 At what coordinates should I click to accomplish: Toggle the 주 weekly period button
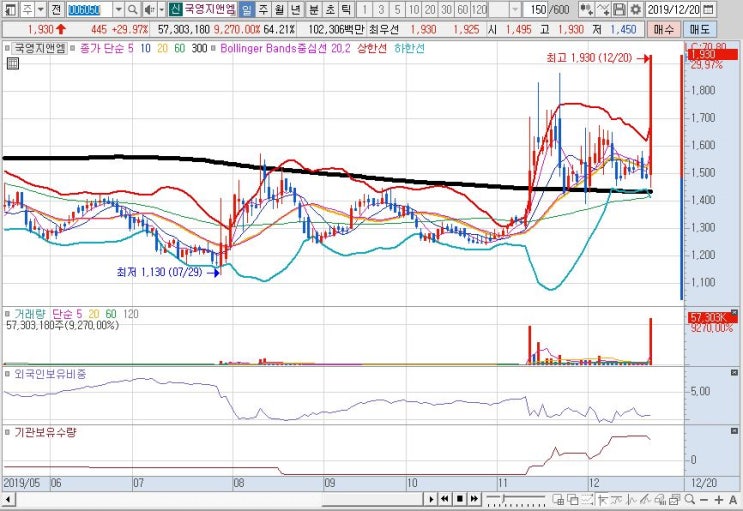pos(263,9)
